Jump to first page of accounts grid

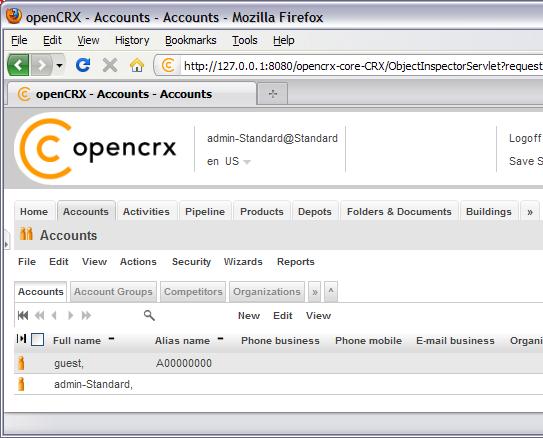click(23, 315)
